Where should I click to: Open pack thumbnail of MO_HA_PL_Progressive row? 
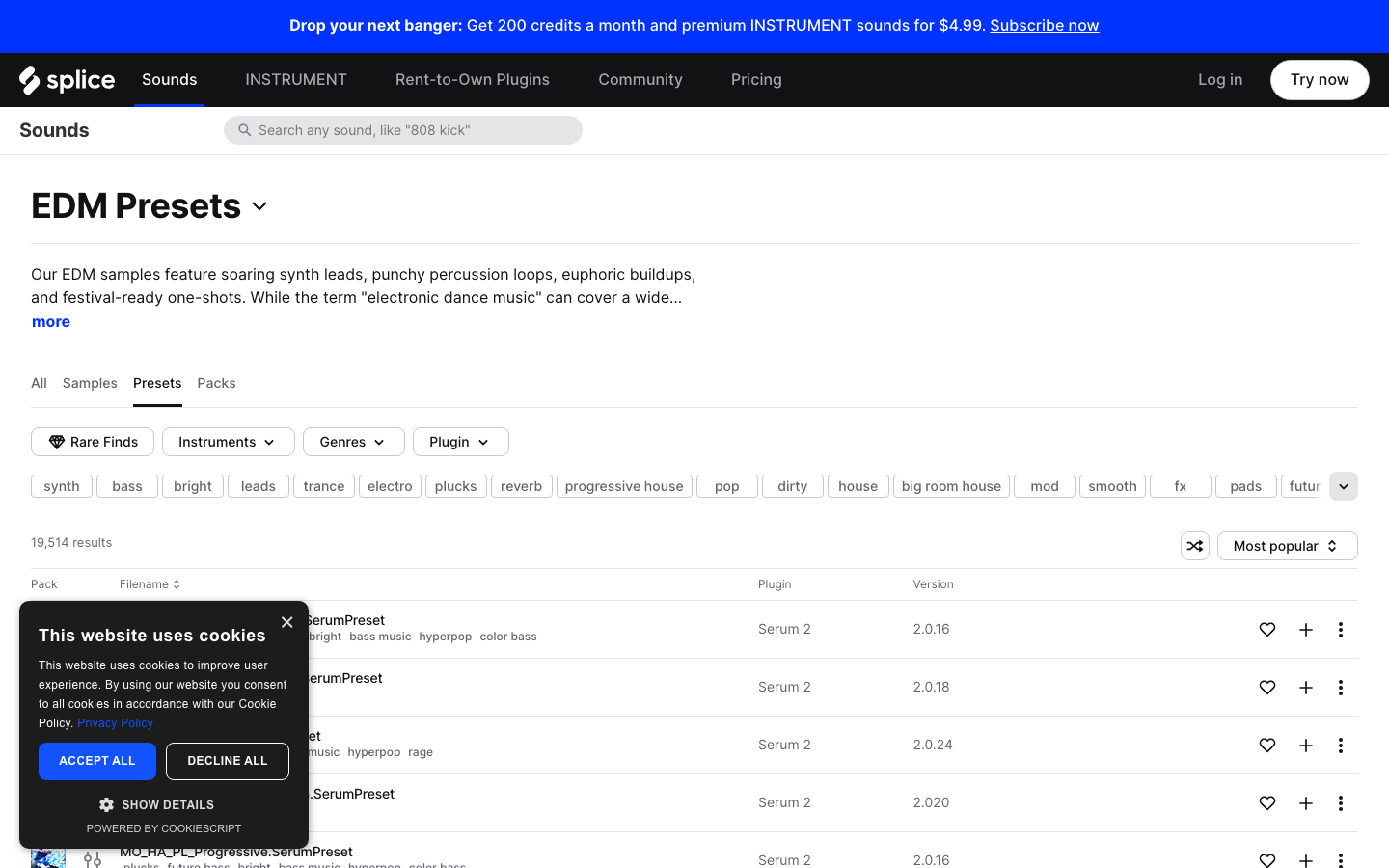[48, 858]
